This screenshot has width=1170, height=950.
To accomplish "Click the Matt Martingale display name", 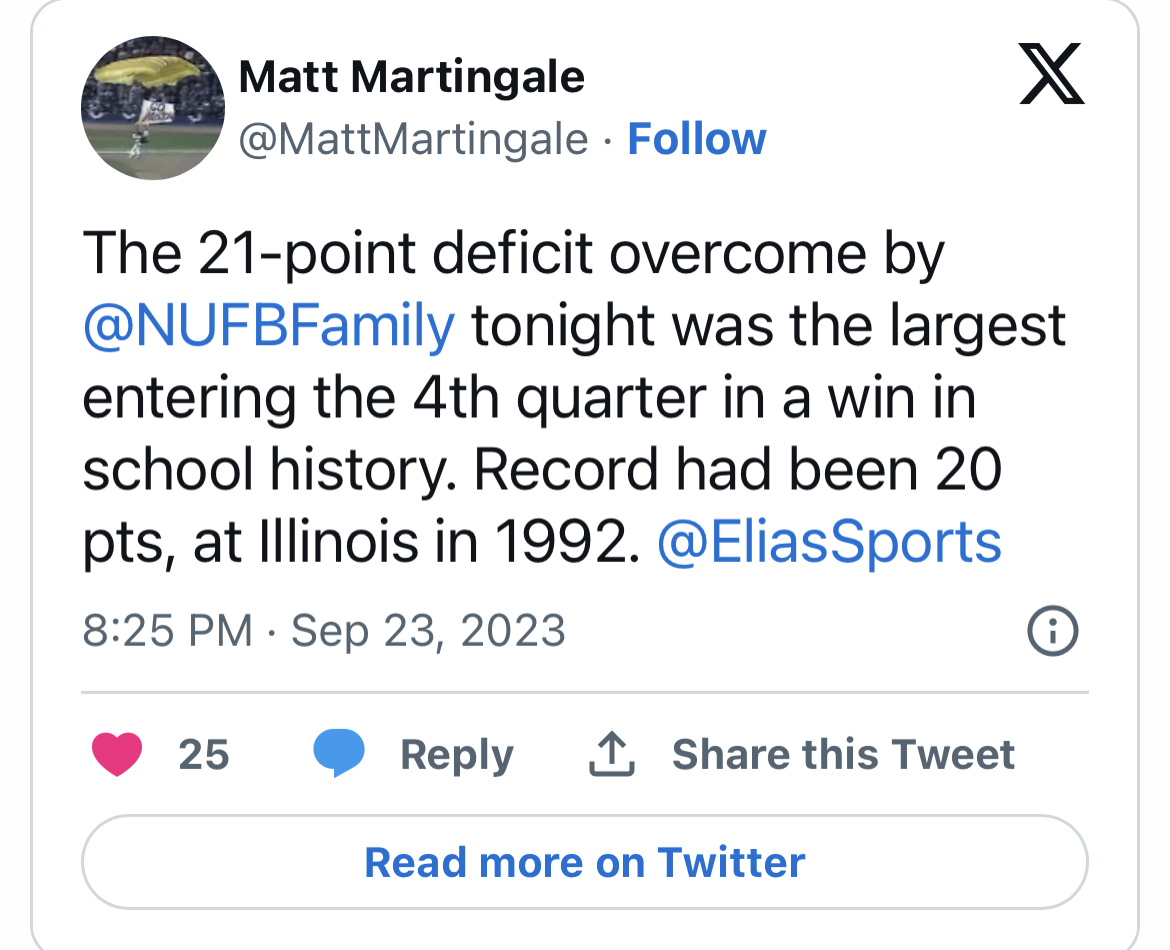I will [412, 77].
